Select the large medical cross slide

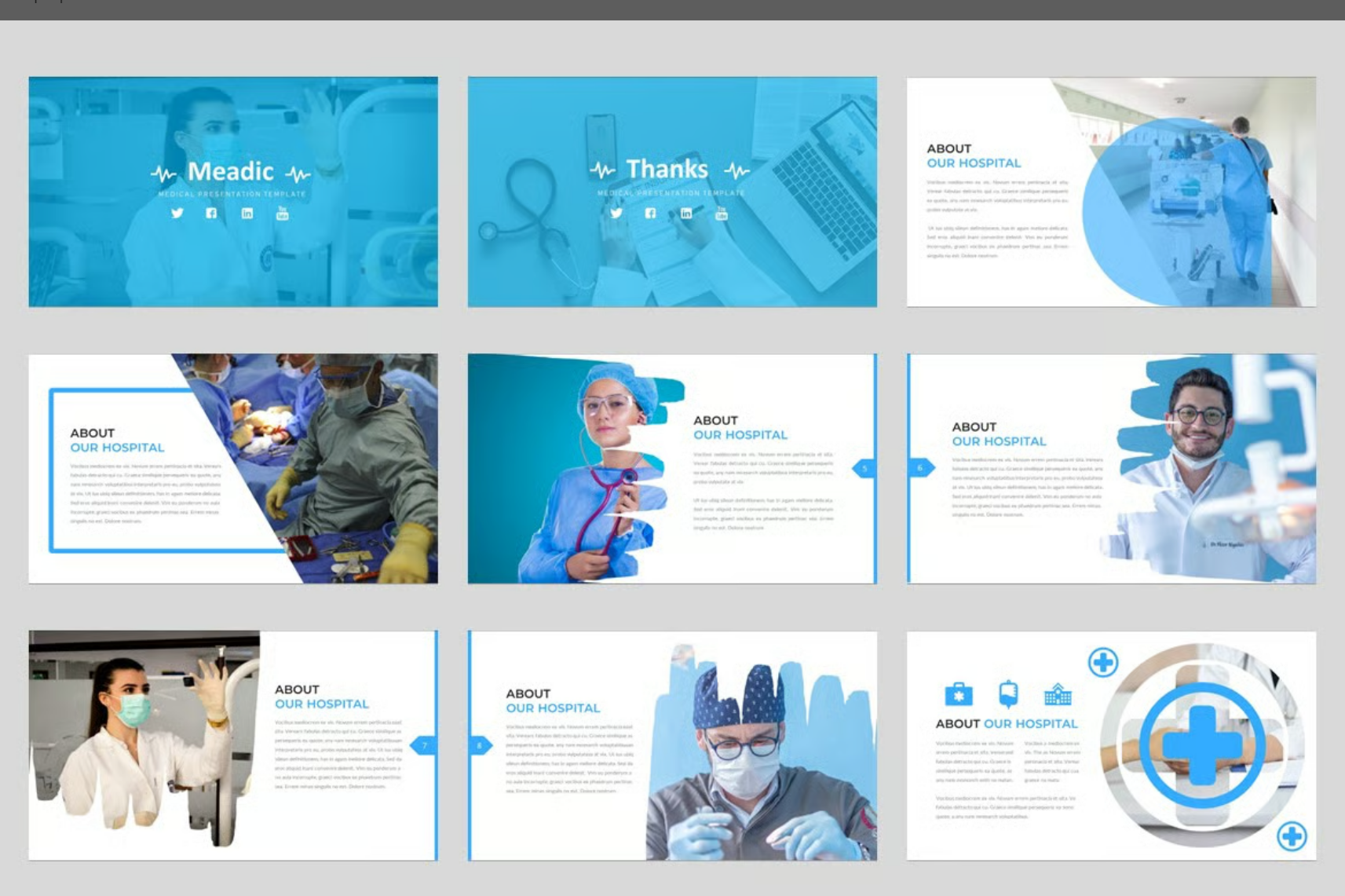click(x=1111, y=745)
